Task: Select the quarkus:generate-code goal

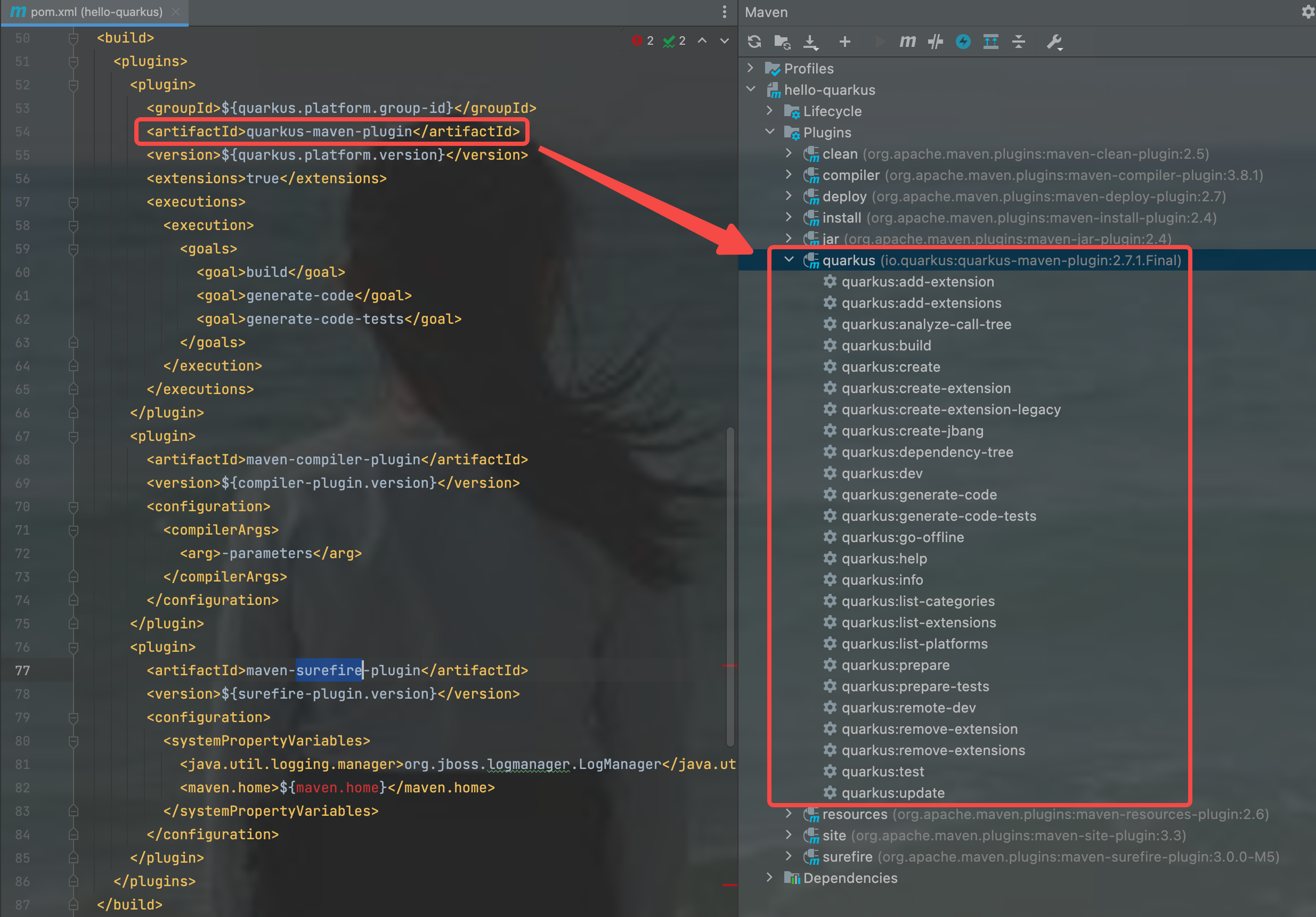Action: (920, 494)
